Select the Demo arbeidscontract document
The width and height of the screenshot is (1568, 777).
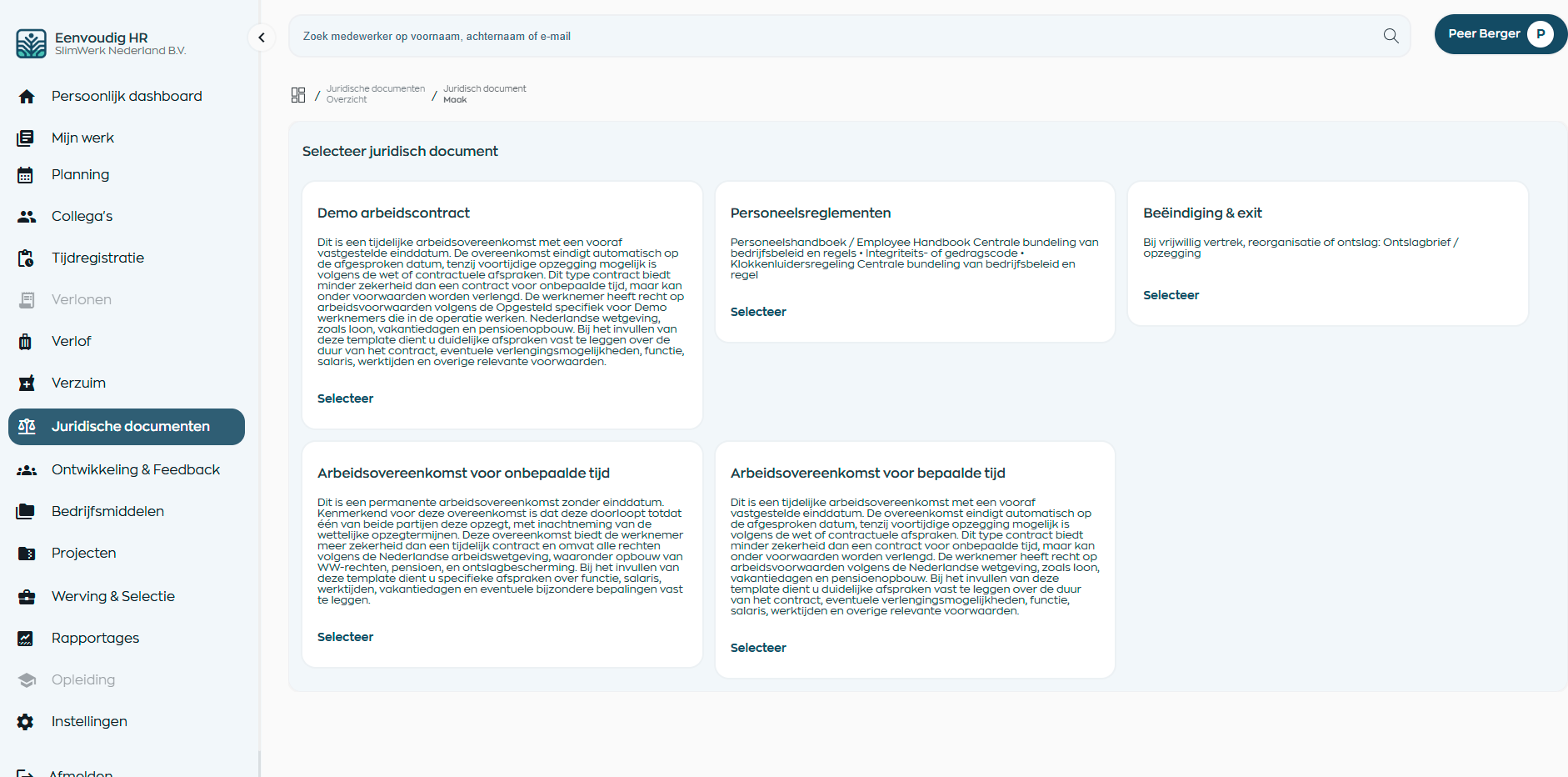pyautogui.click(x=345, y=399)
